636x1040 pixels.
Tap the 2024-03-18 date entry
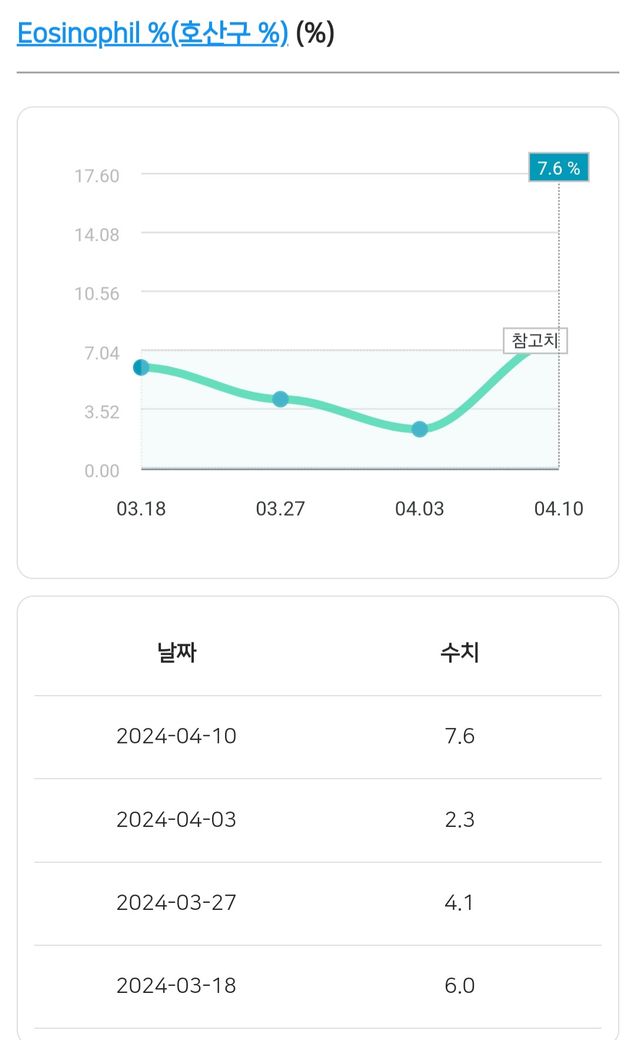point(176,986)
